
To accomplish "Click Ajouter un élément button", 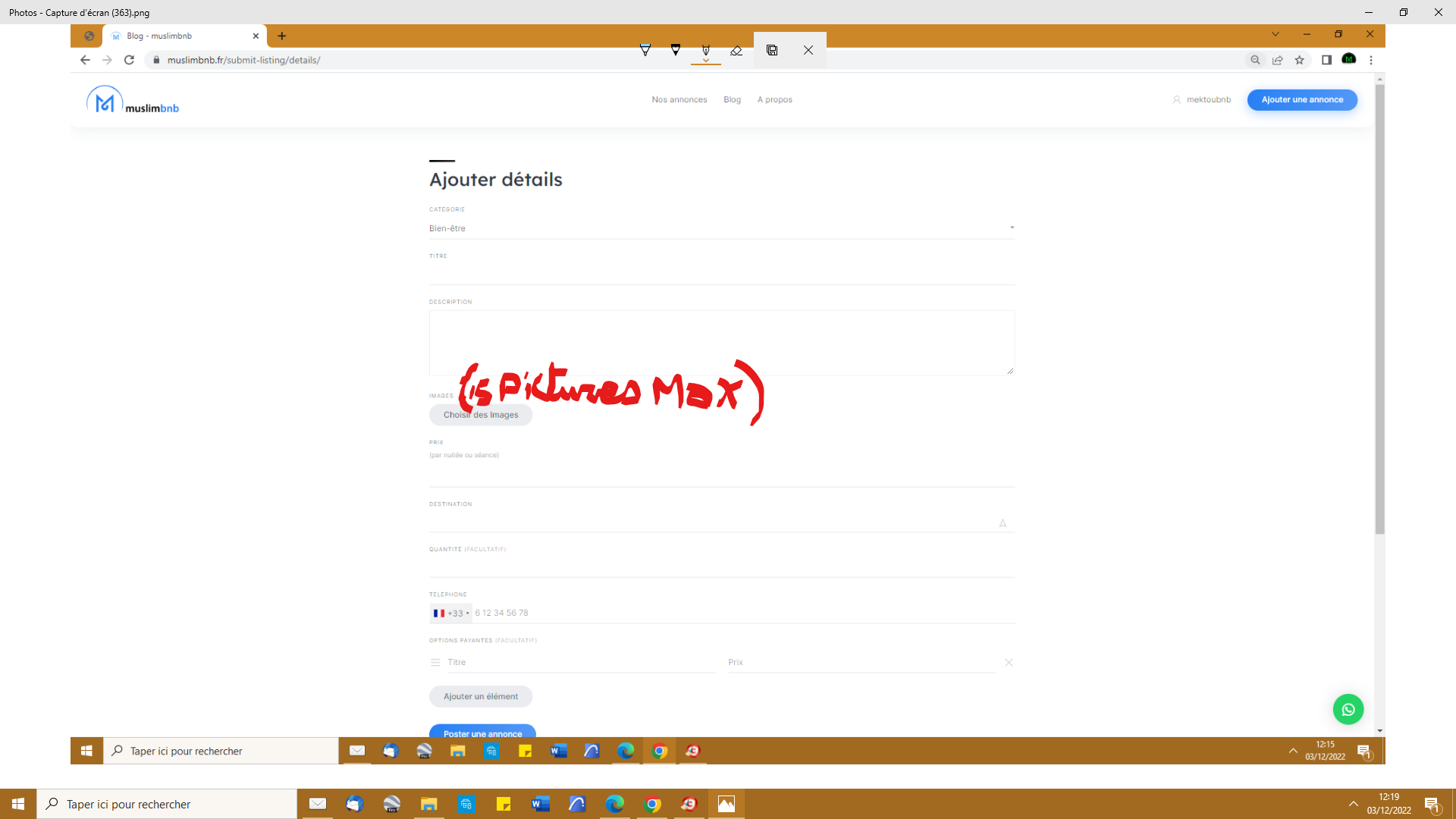I will pos(481,696).
